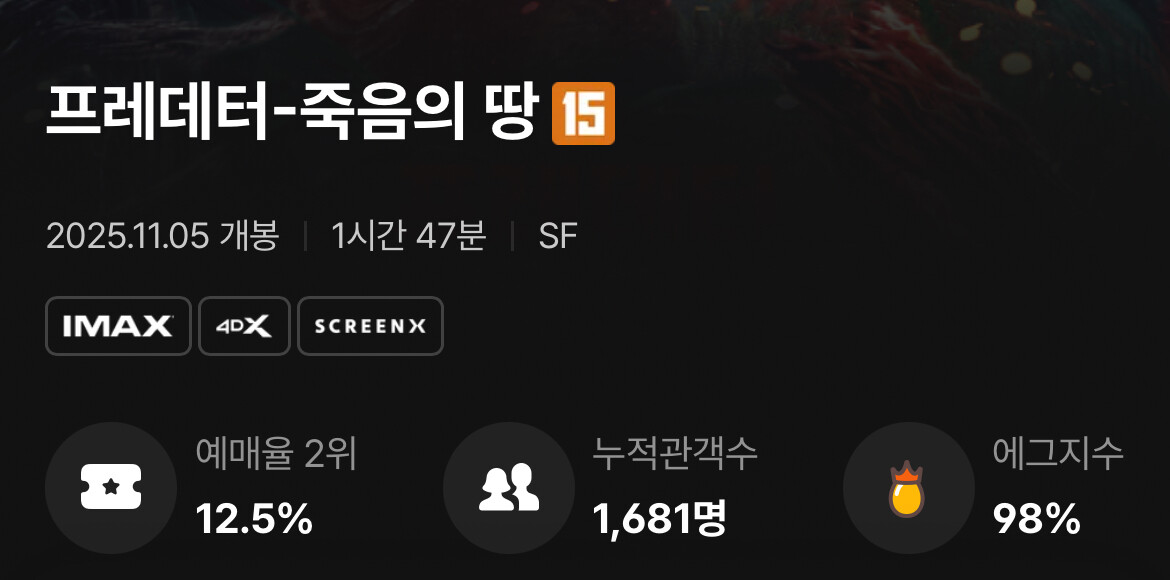Click the 1시간 47분 runtime text

pyautogui.click(x=409, y=237)
